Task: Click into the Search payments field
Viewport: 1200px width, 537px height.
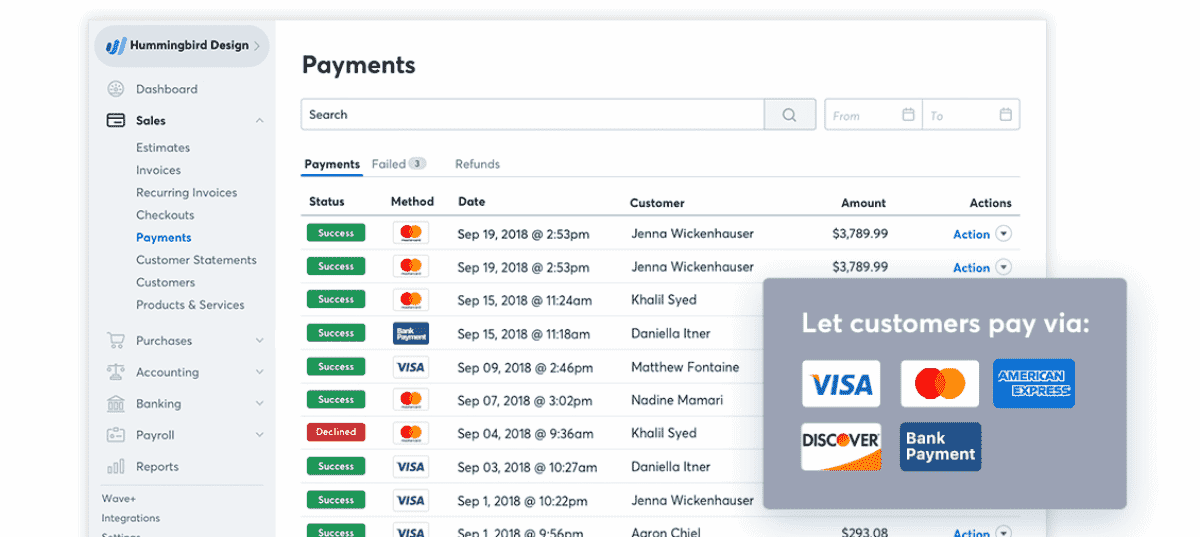Action: 532,115
